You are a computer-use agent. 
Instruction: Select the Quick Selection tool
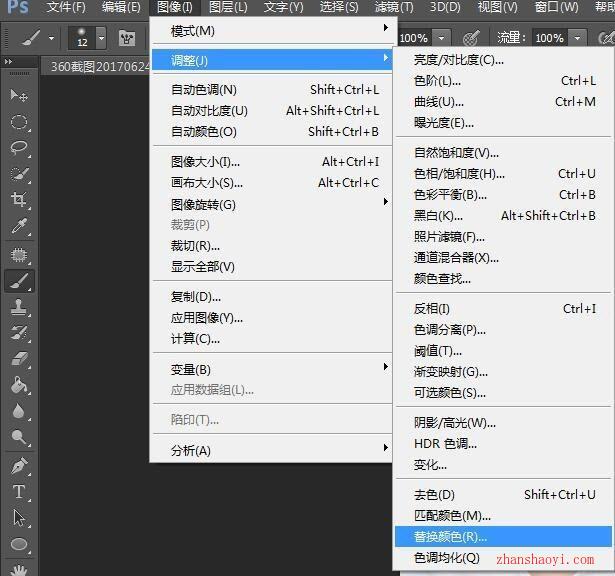coord(19,174)
